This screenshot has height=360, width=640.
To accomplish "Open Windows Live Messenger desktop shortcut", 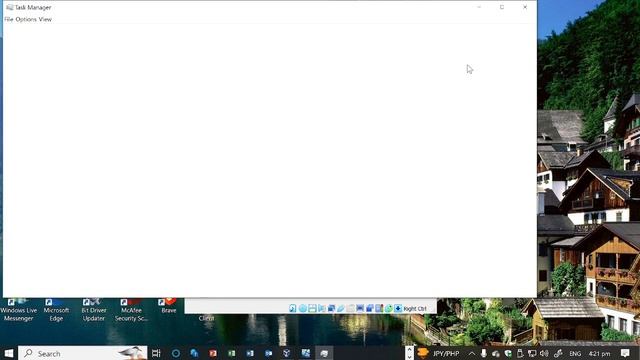I will pos(18,310).
